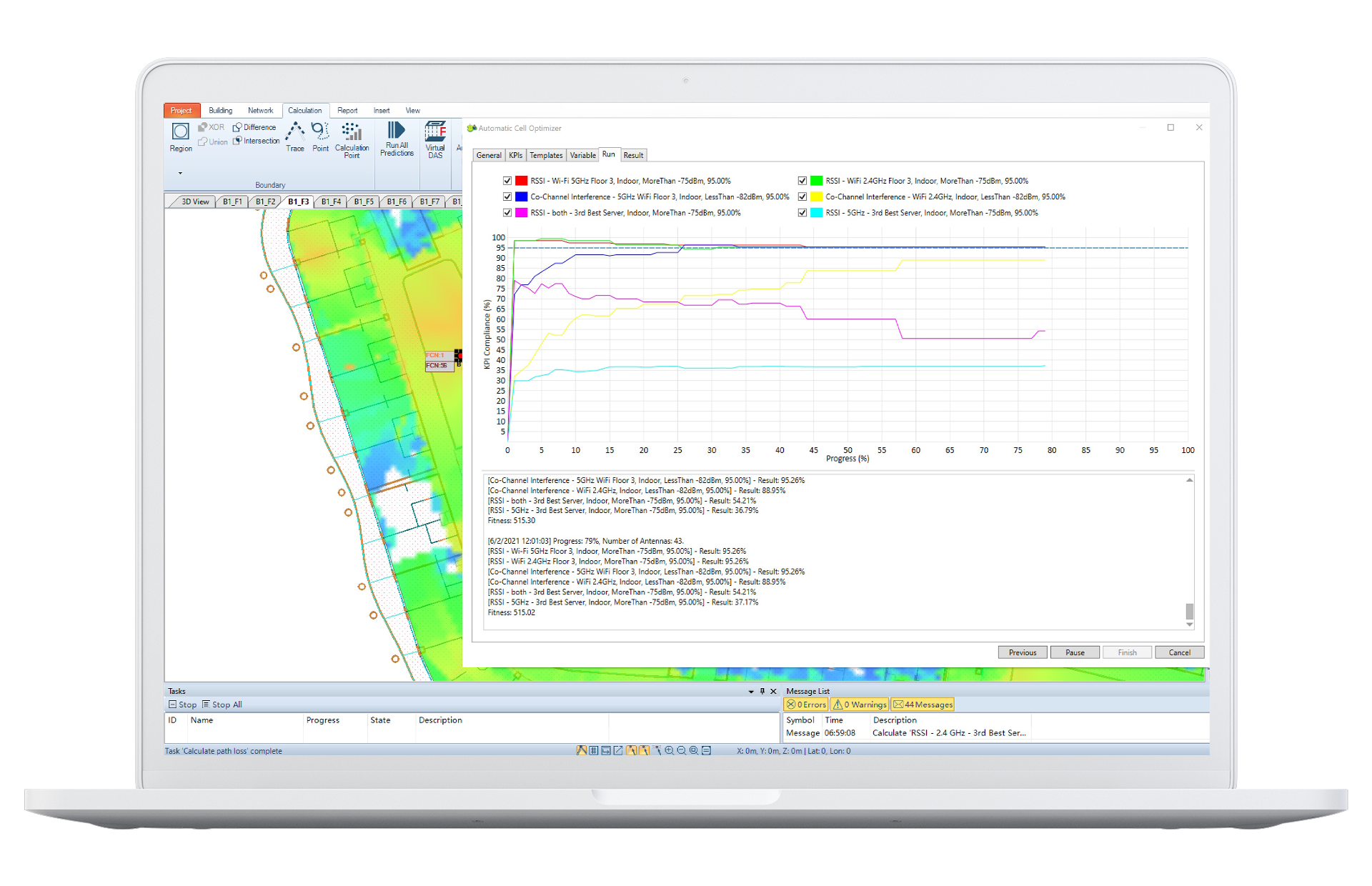The image size is (1372, 886).
Task: Click the yellow Co-Channel 2.4GHz legend swatch
Action: point(817,196)
